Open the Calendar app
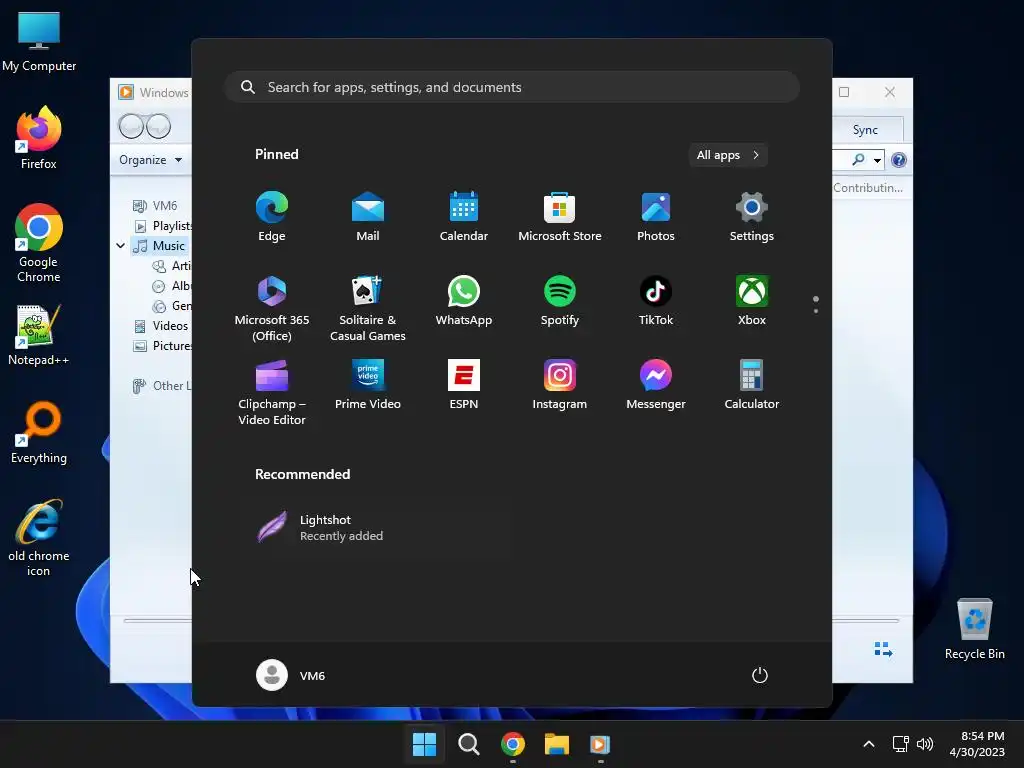This screenshot has height=768, width=1024. [x=464, y=217]
